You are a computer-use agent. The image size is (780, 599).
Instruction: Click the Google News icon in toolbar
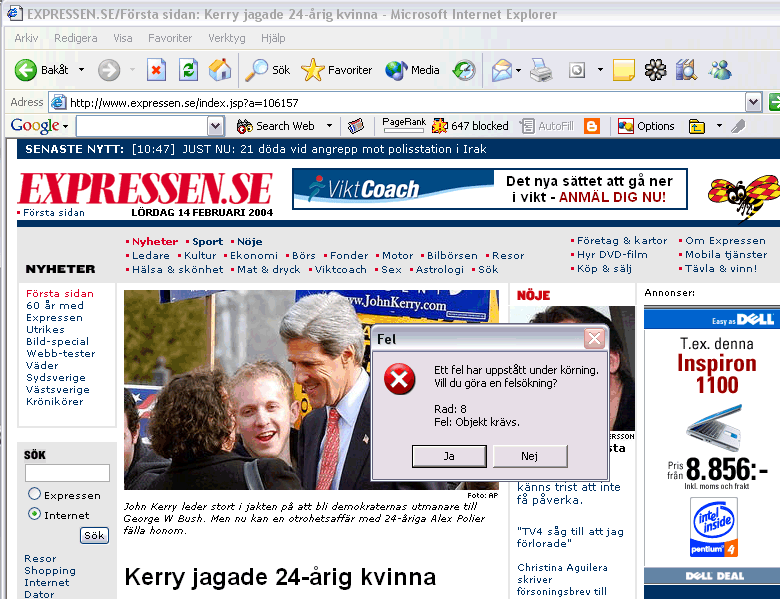[x=356, y=126]
